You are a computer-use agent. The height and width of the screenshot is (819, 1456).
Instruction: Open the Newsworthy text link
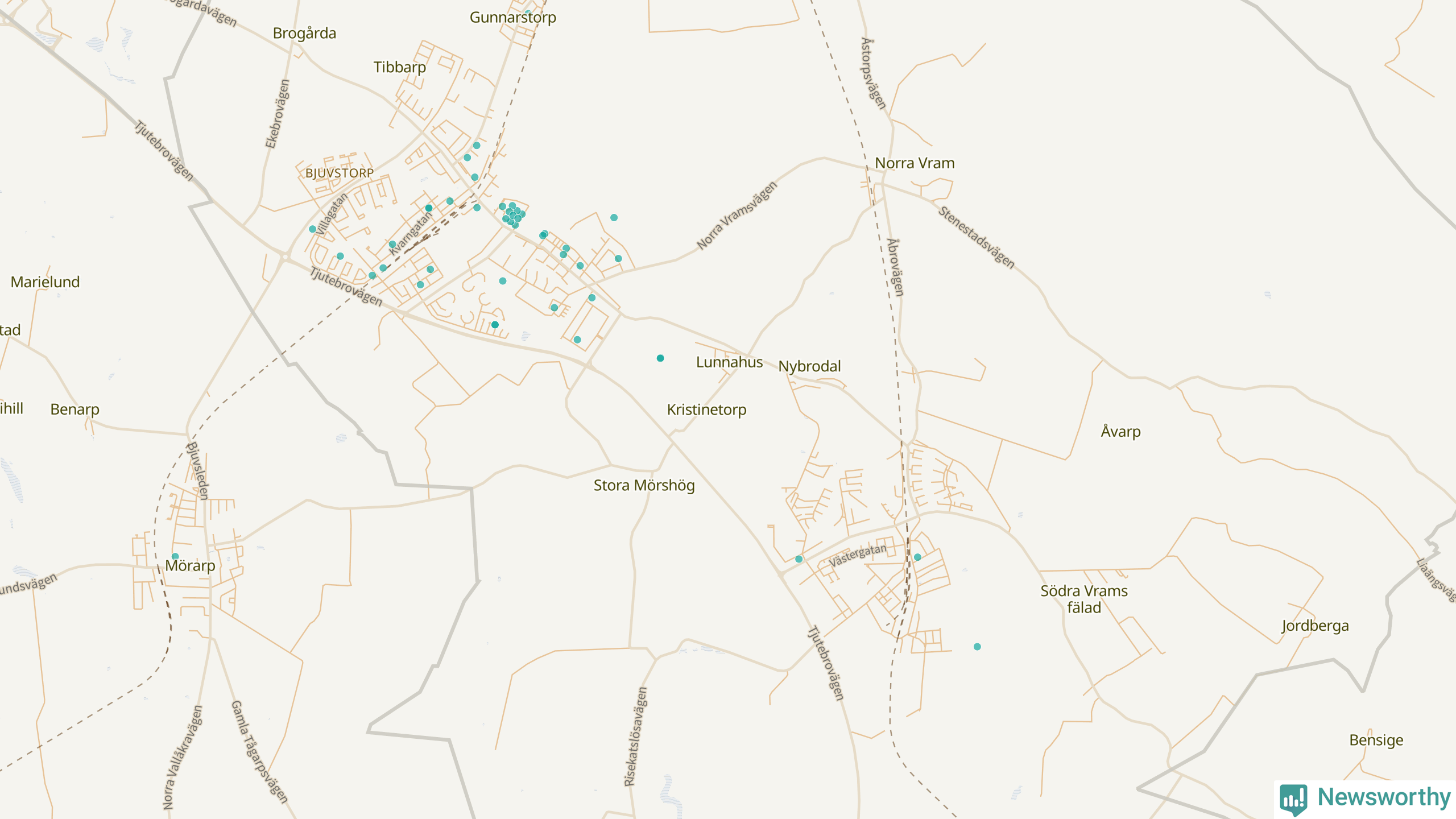coord(1384,797)
